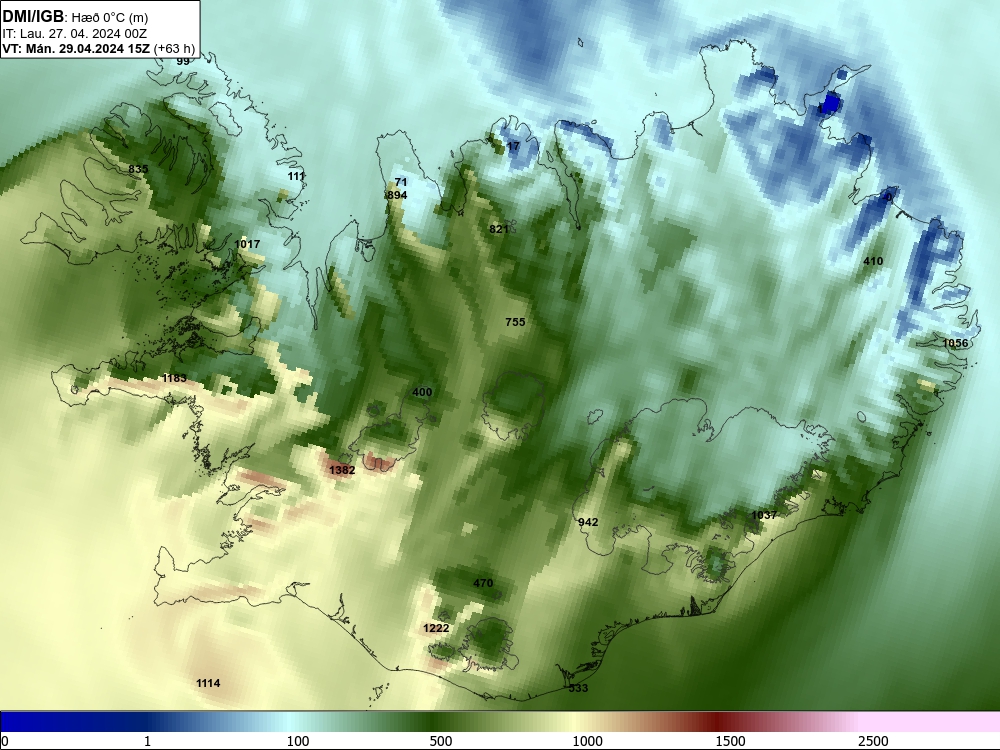This screenshot has width=1000, height=750.
Task: Click the 1000 tick label on color scale
Action: [x=587, y=741]
